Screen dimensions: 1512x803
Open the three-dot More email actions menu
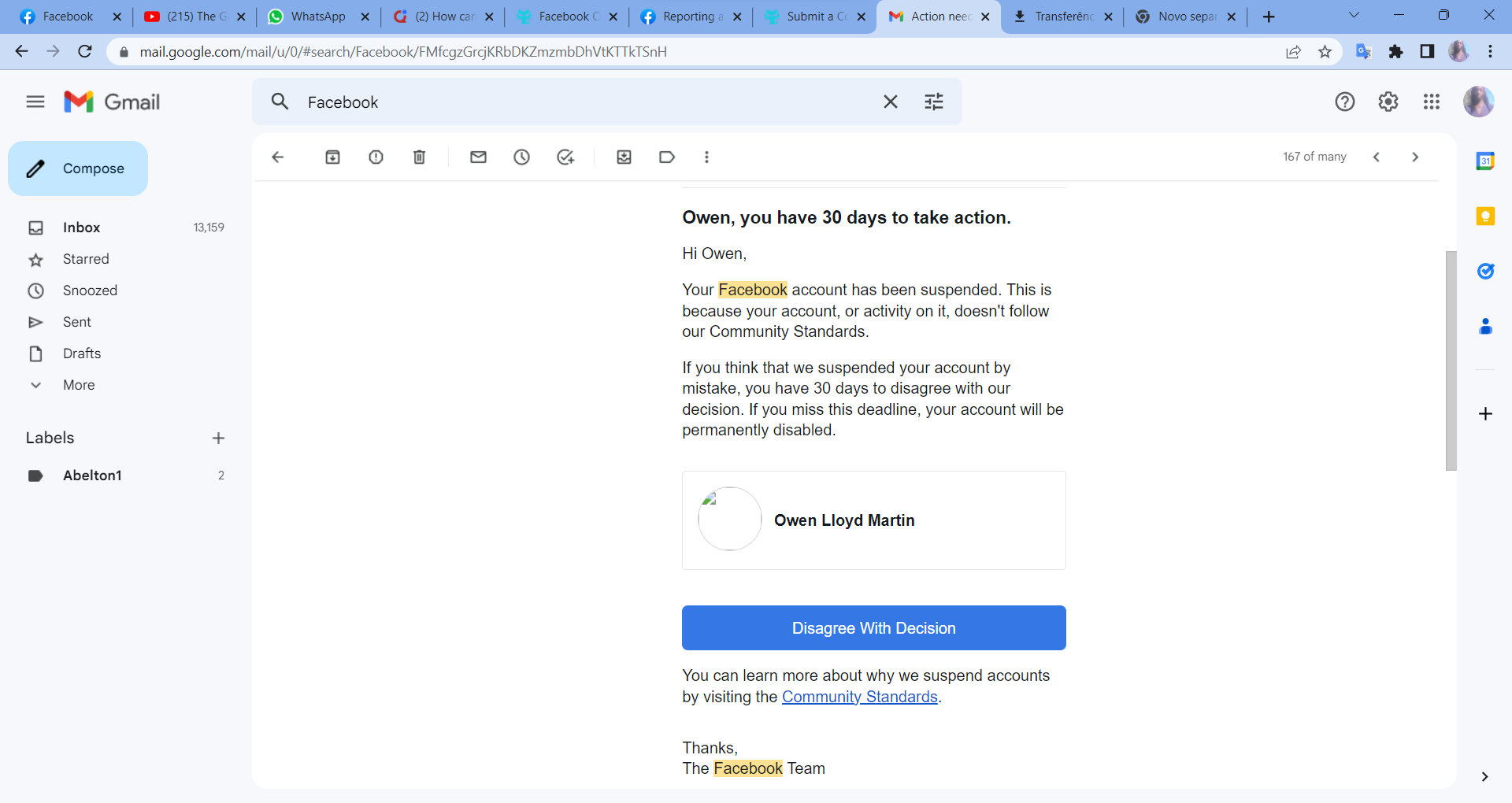tap(706, 157)
